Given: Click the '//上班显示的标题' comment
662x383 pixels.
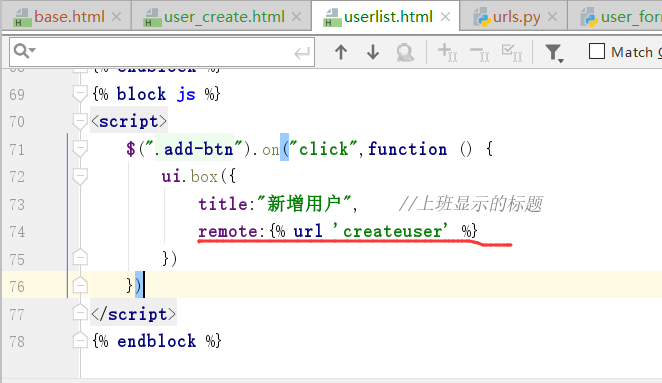Looking at the screenshot, I should [470, 204].
